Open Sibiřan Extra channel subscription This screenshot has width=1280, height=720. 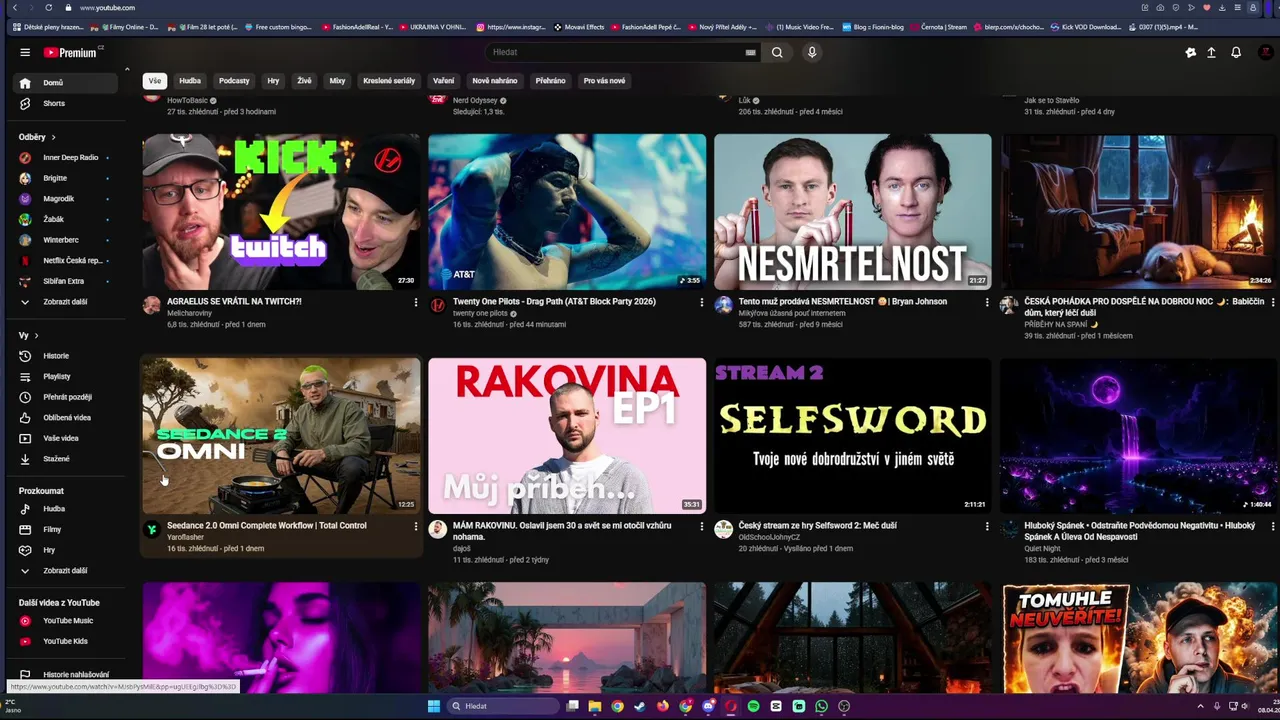(x=66, y=281)
